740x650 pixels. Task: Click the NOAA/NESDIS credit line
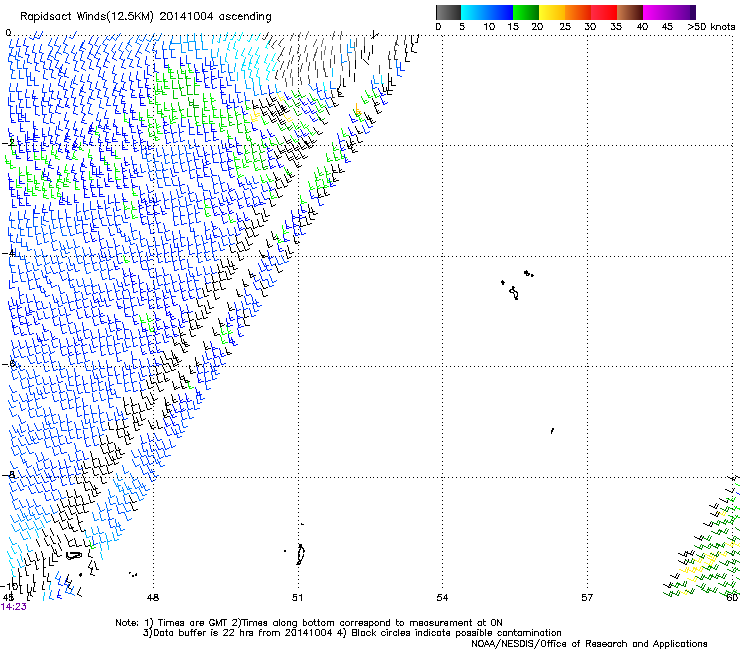click(x=589, y=644)
